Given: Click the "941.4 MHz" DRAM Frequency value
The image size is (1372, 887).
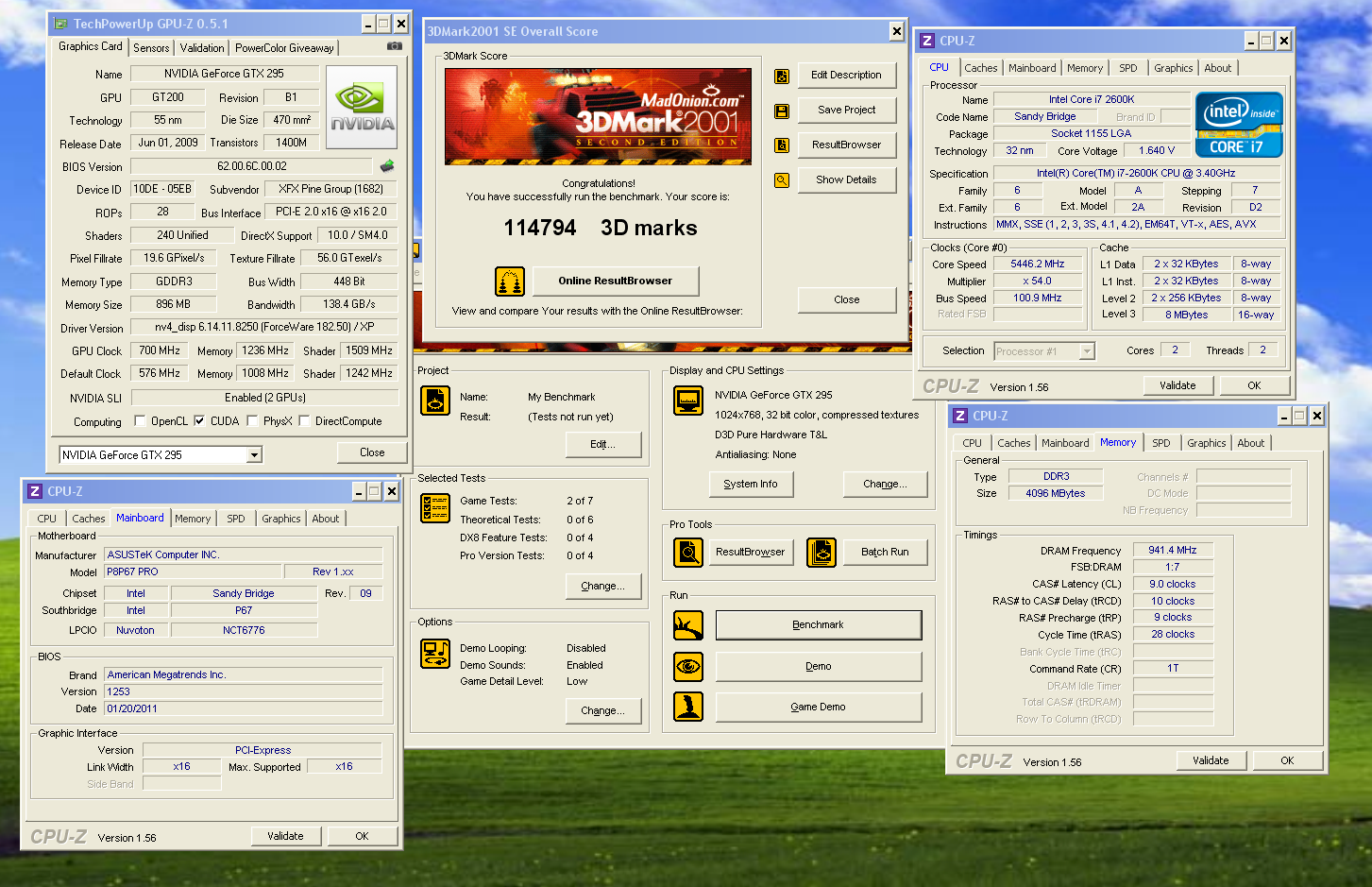Looking at the screenshot, I should coord(1172,550).
